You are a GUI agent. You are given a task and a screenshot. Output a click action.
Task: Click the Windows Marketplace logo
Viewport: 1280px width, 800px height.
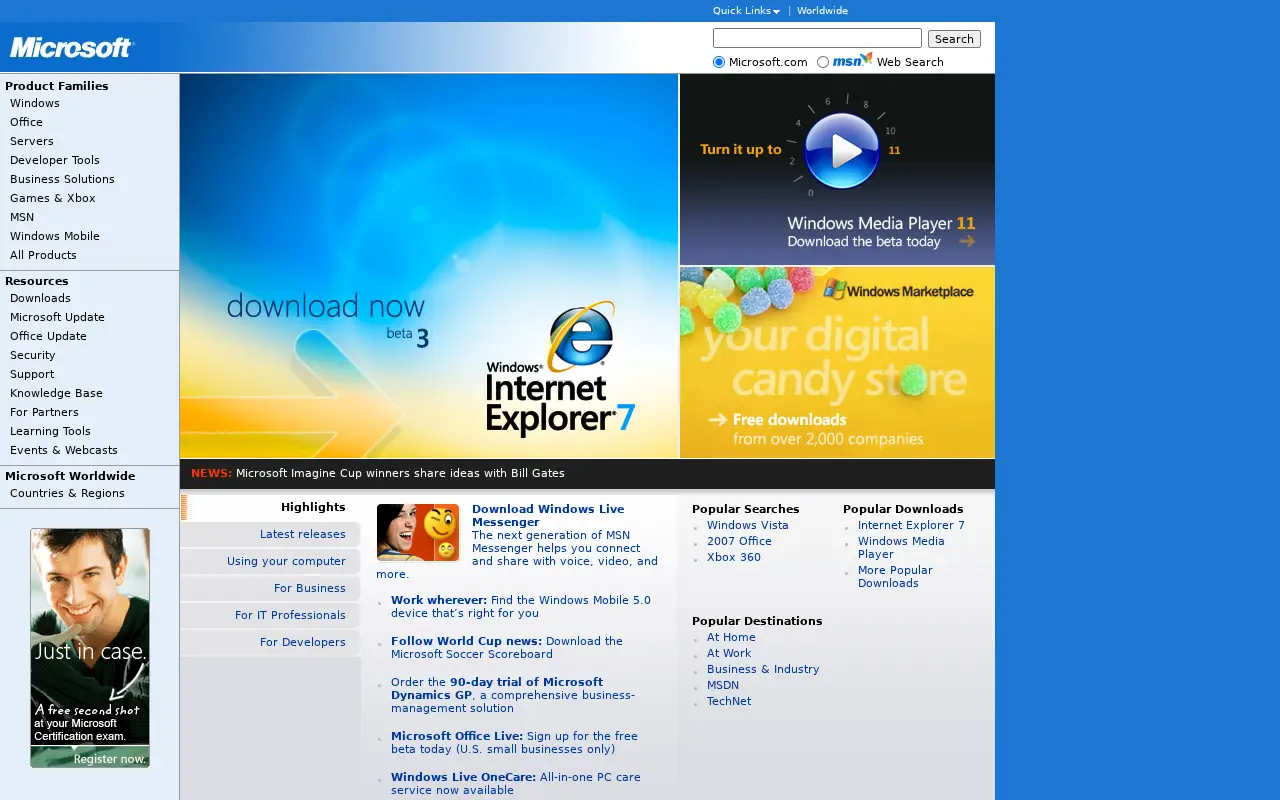[x=898, y=290]
